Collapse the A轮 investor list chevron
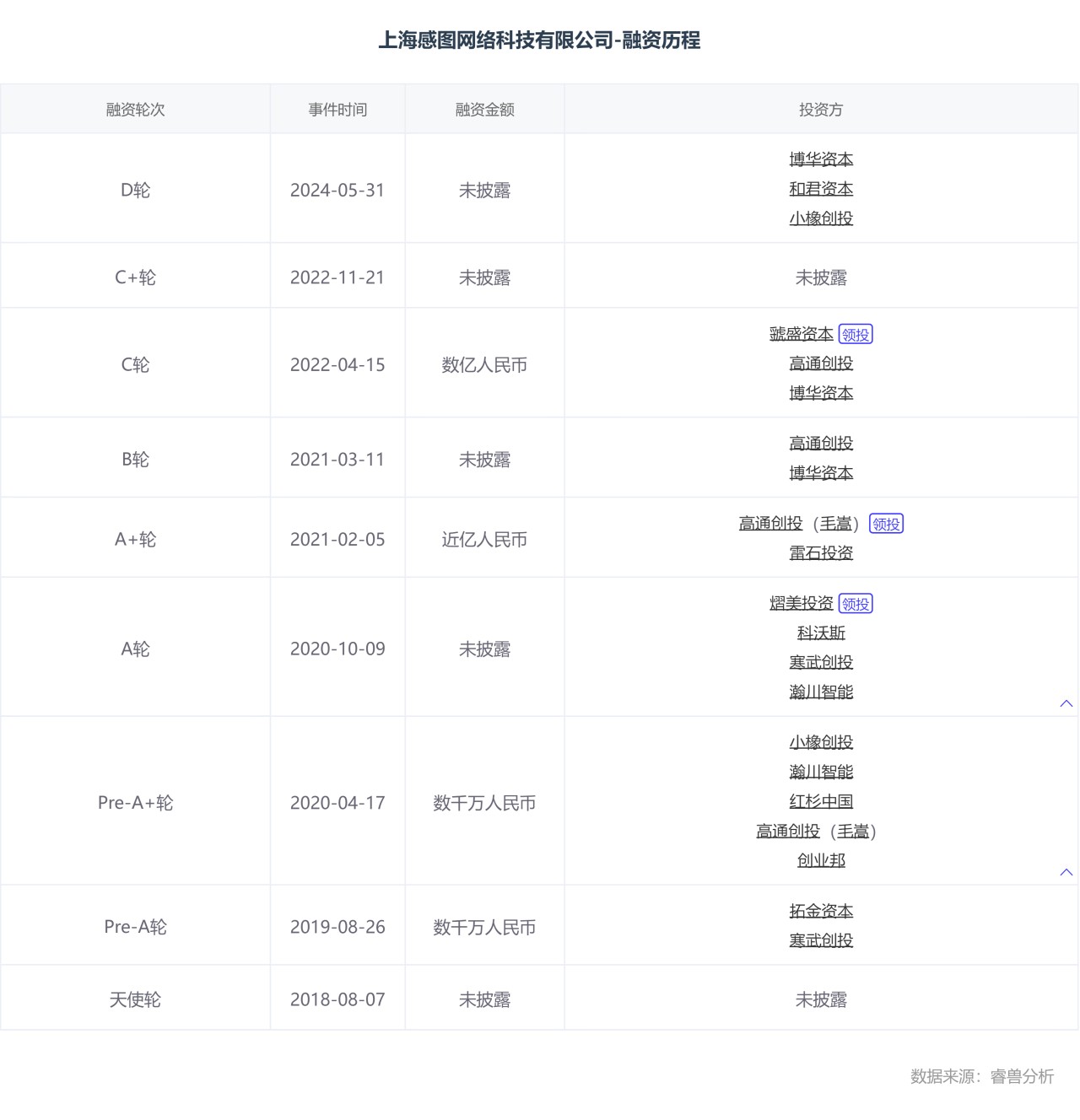The width and height of the screenshot is (1080, 1120). click(1066, 703)
